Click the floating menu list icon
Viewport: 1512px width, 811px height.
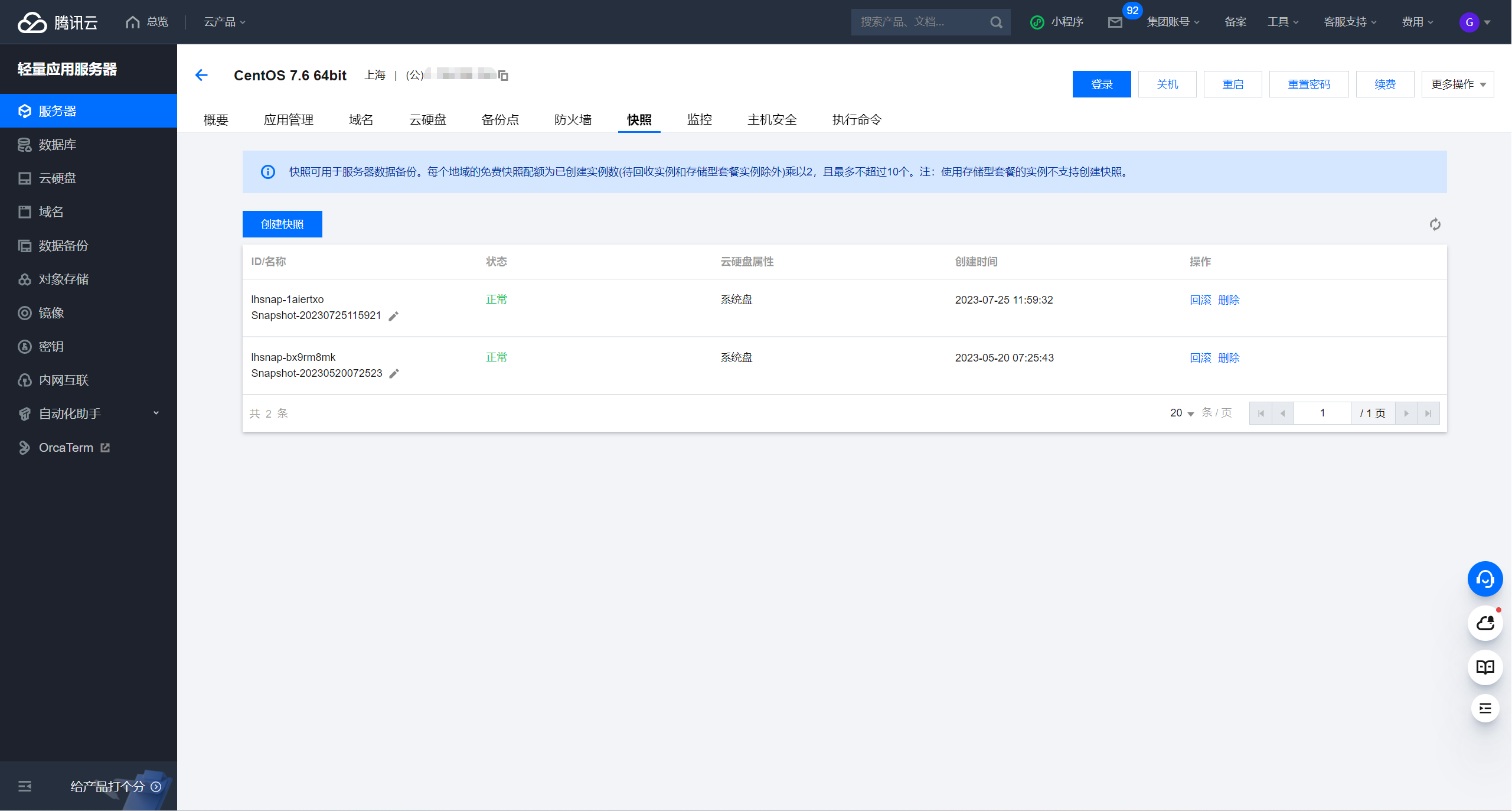1485,708
